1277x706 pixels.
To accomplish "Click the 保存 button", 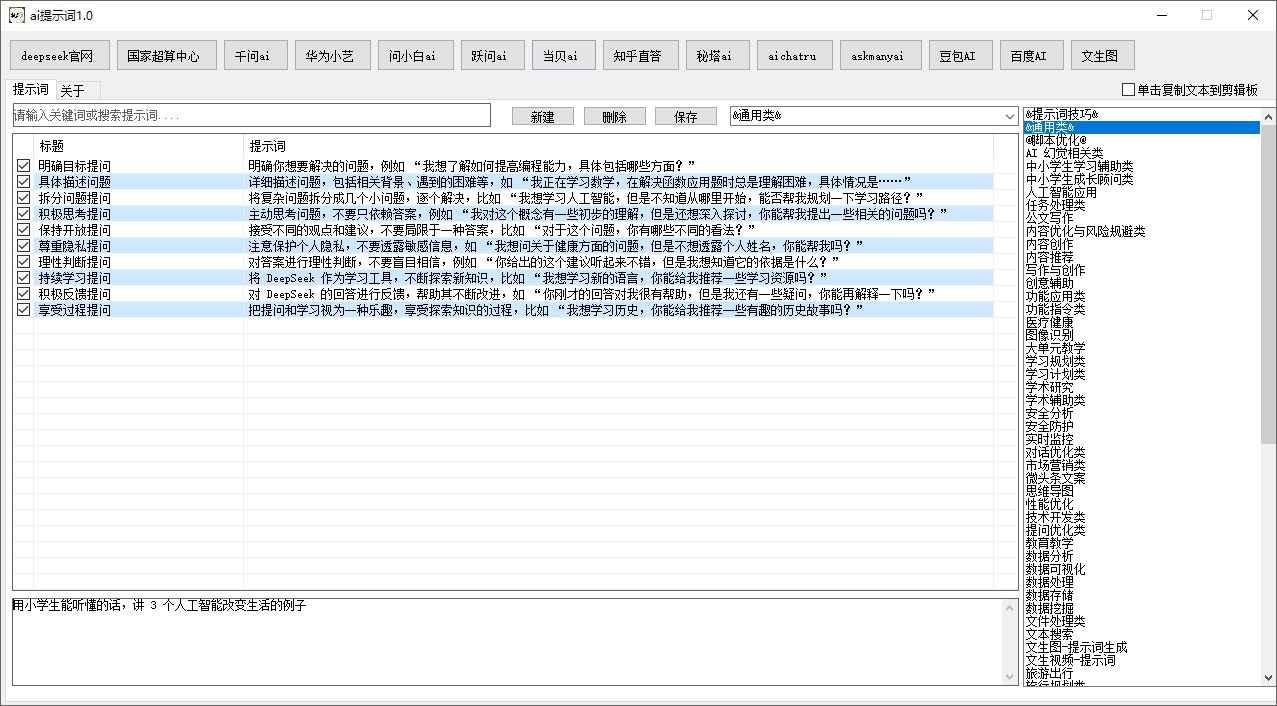I will (685, 115).
